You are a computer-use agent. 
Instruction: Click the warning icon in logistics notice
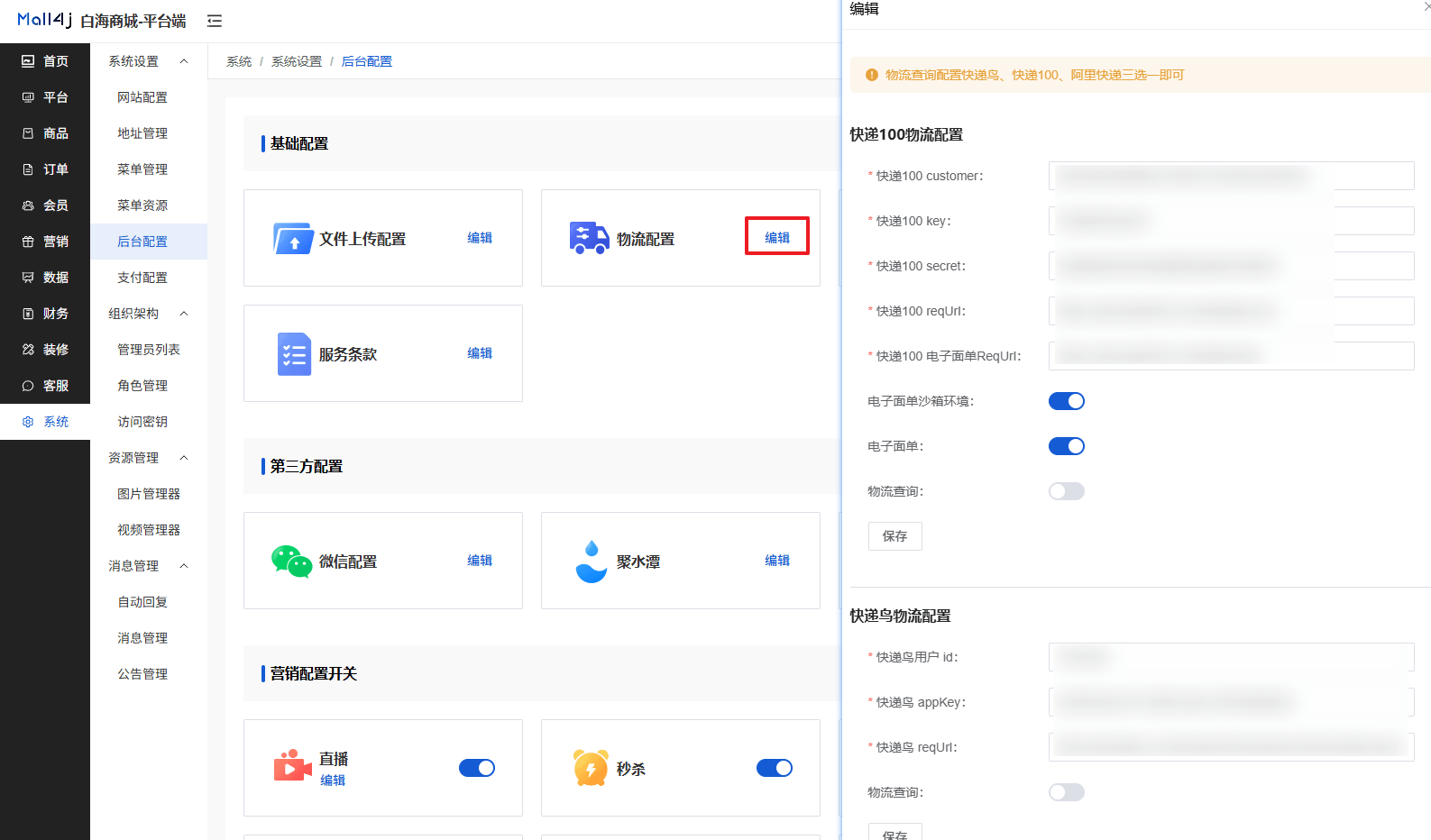tap(872, 75)
